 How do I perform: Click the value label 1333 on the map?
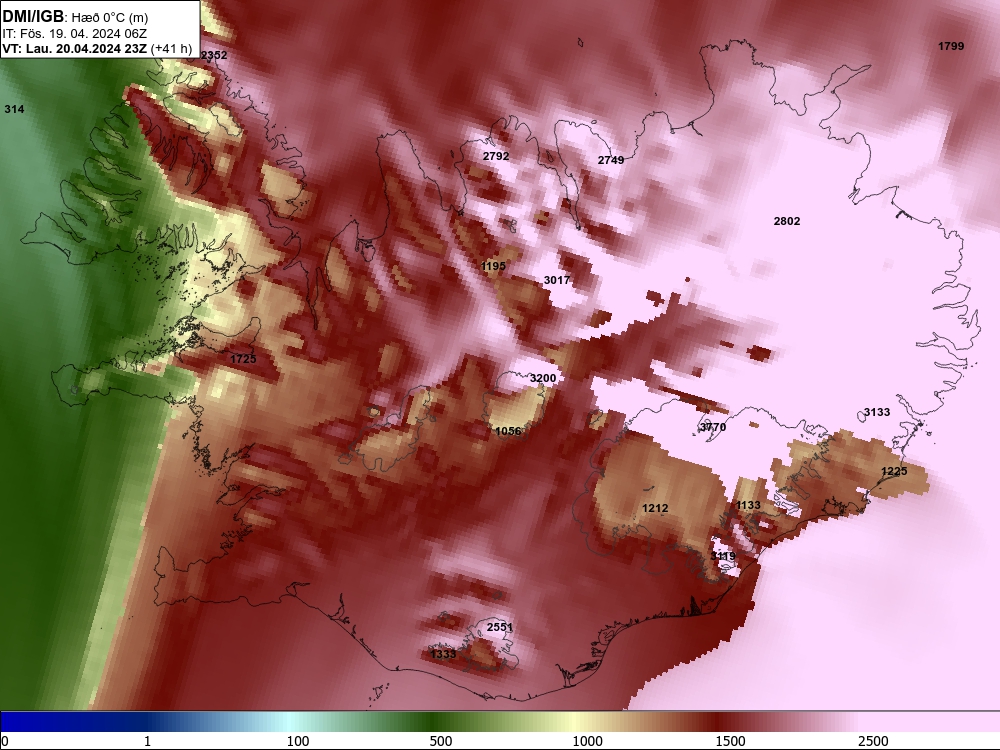pos(443,654)
